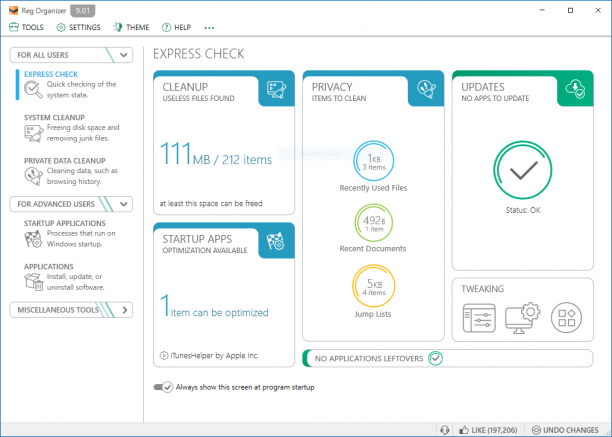Click the support headset icon in status bar
Viewport: 612px width, 437px height.
pyautogui.click(x=445, y=430)
